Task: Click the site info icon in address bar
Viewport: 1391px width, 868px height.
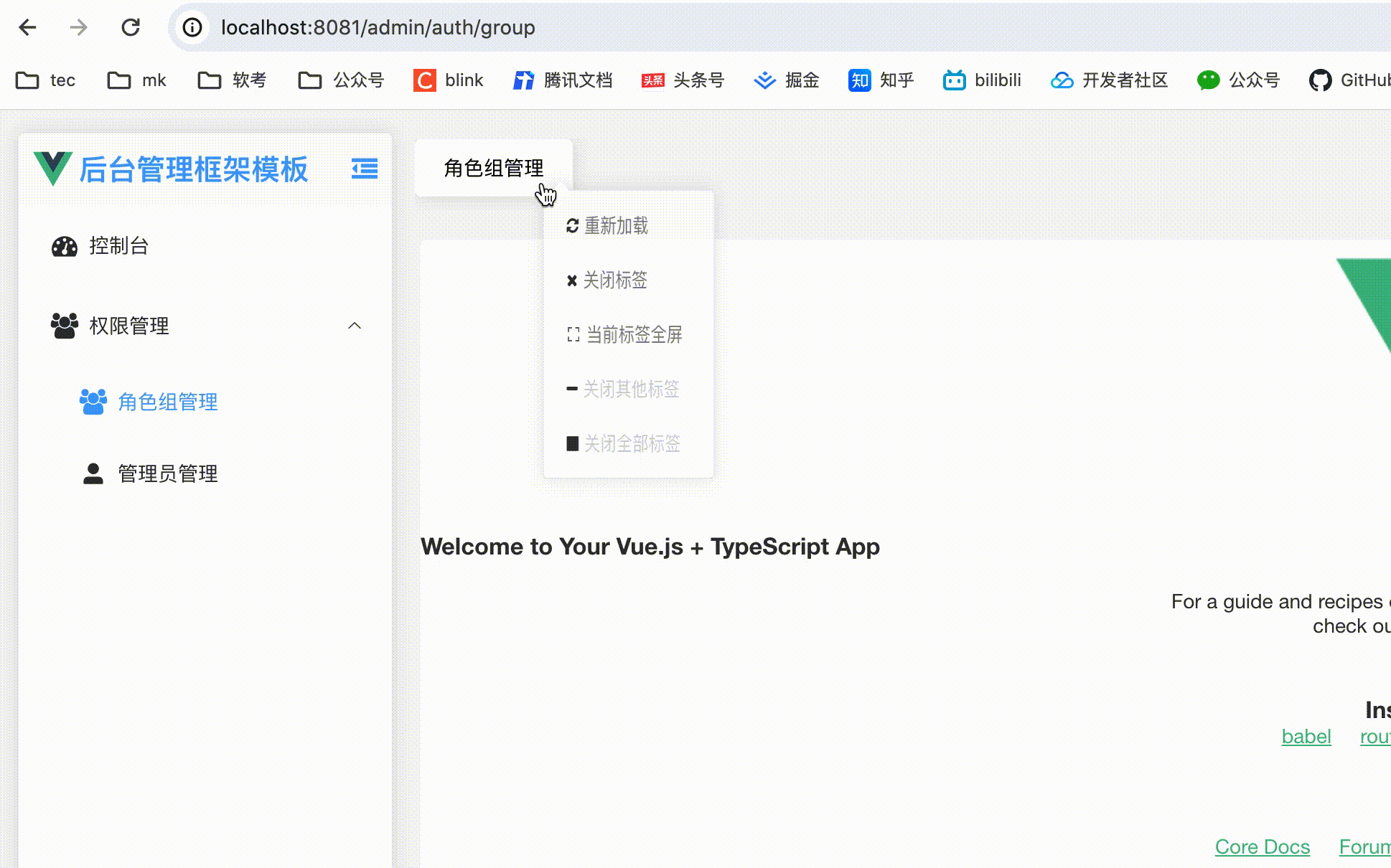Action: (192, 27)
